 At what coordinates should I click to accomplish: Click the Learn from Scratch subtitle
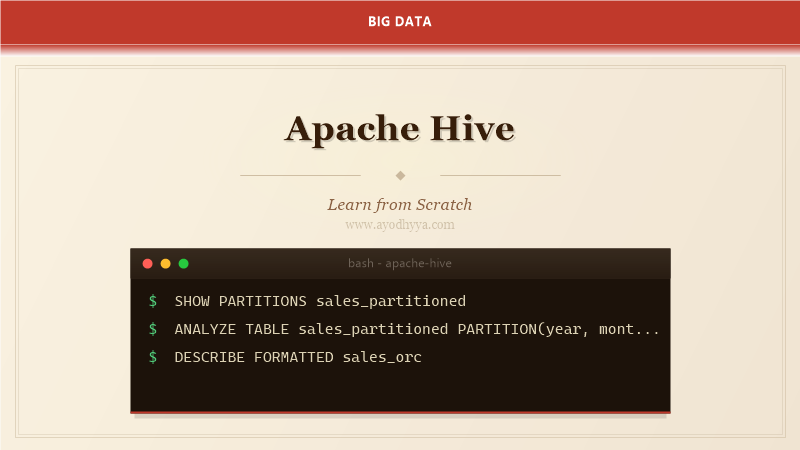point(400,205)
